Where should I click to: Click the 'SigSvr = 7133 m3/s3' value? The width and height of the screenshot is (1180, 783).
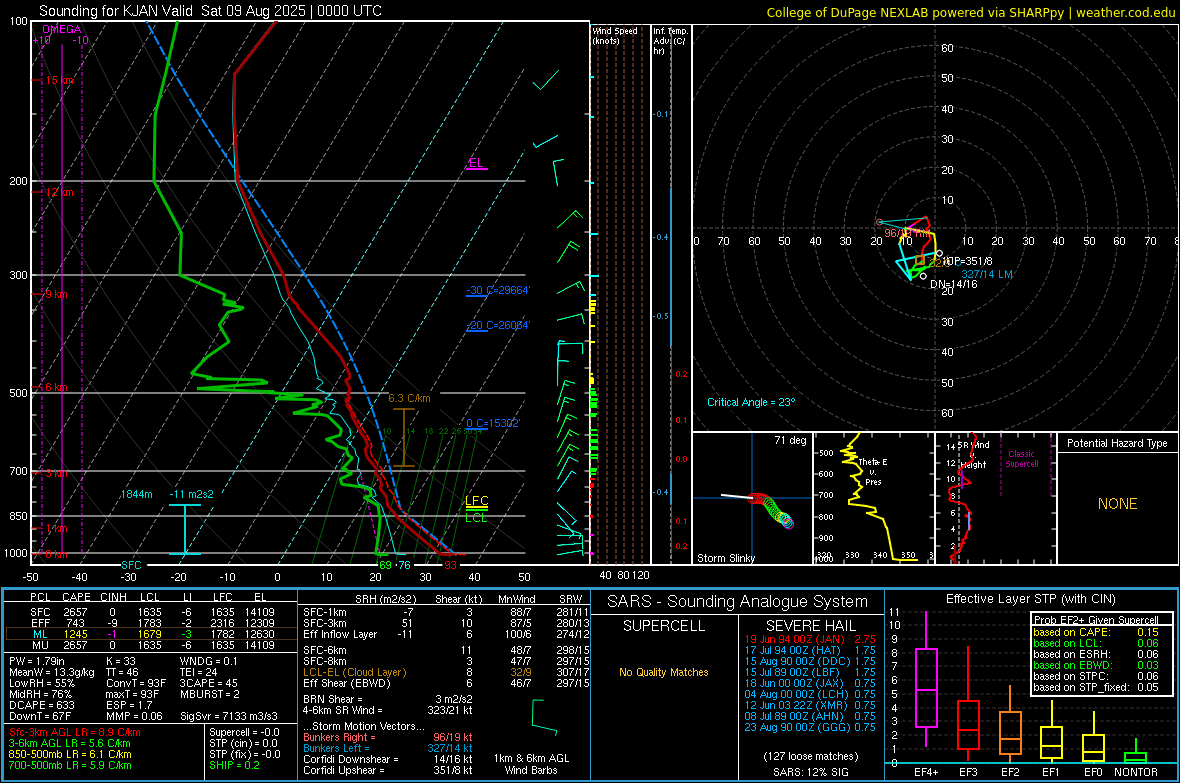(229, 716)
